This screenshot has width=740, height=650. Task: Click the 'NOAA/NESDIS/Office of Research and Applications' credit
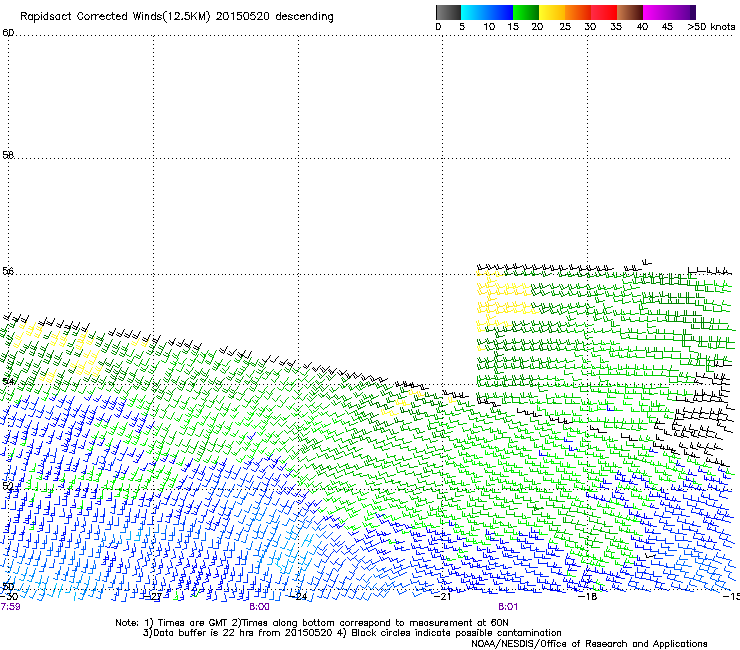pyautogui.click(x=589, y=644)
